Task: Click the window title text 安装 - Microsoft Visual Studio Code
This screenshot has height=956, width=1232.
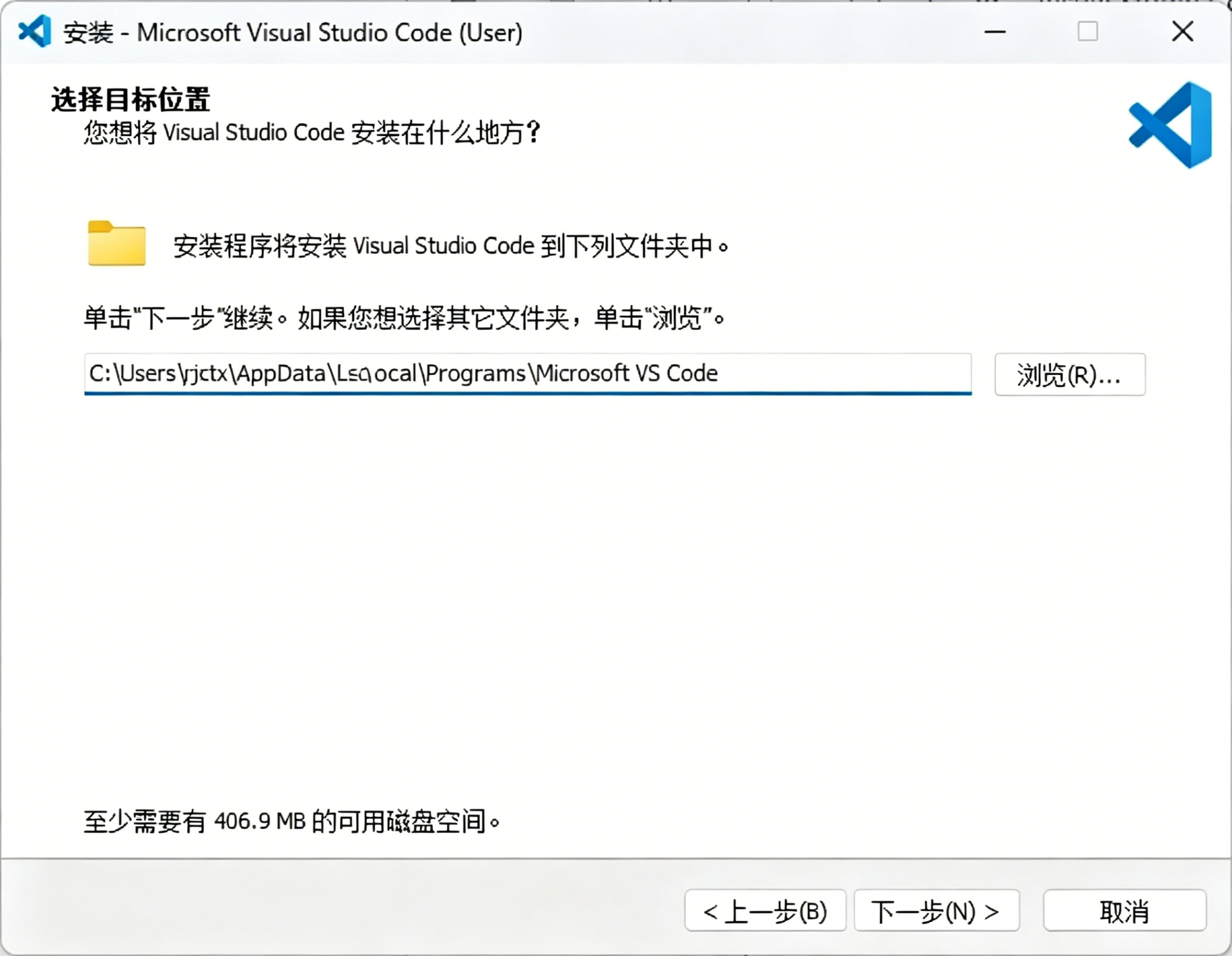Action: (x=293, y=33)
